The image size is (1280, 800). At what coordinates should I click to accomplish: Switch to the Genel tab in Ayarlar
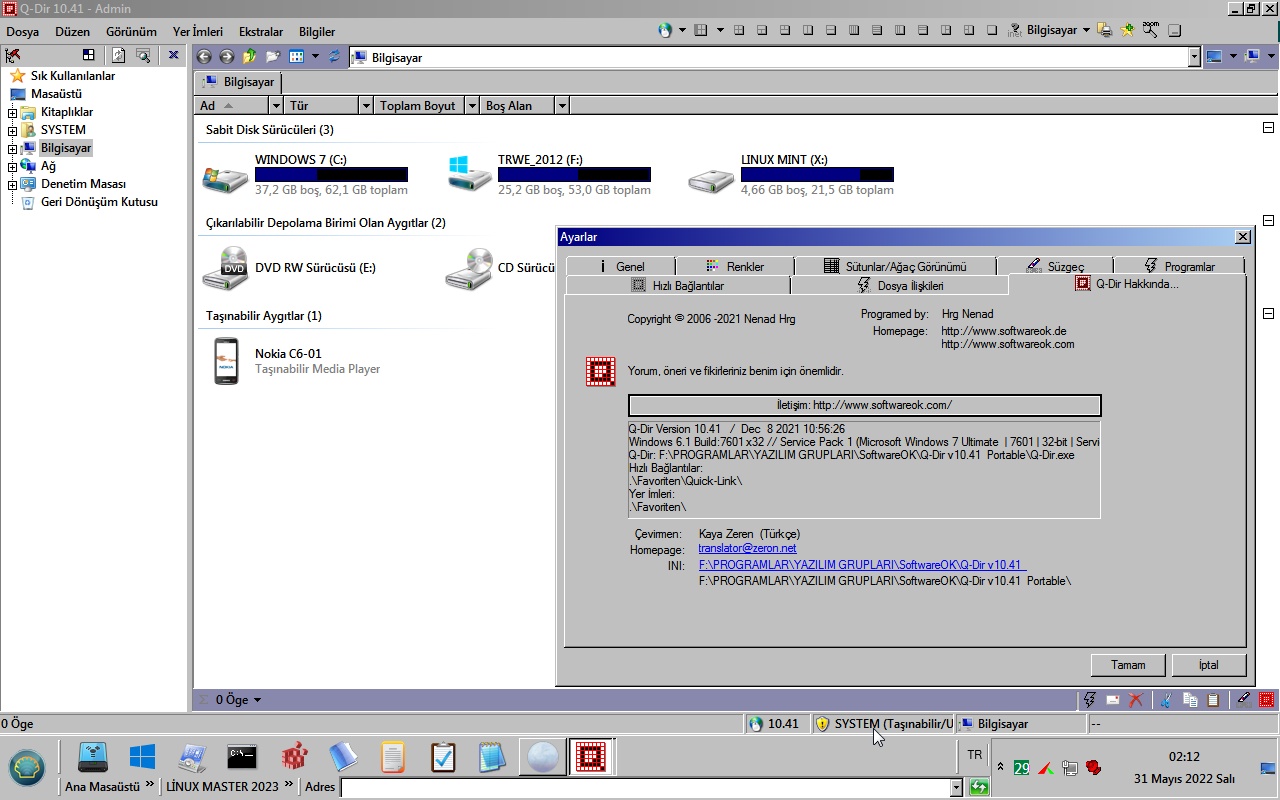pos(620,266)
